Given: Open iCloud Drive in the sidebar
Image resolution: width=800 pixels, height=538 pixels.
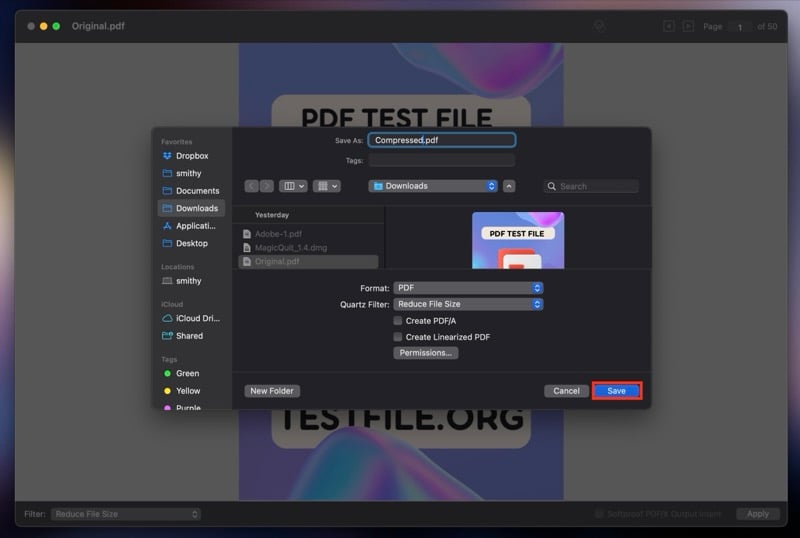Looking at the screenshot, I should click(x=191, y=318).
